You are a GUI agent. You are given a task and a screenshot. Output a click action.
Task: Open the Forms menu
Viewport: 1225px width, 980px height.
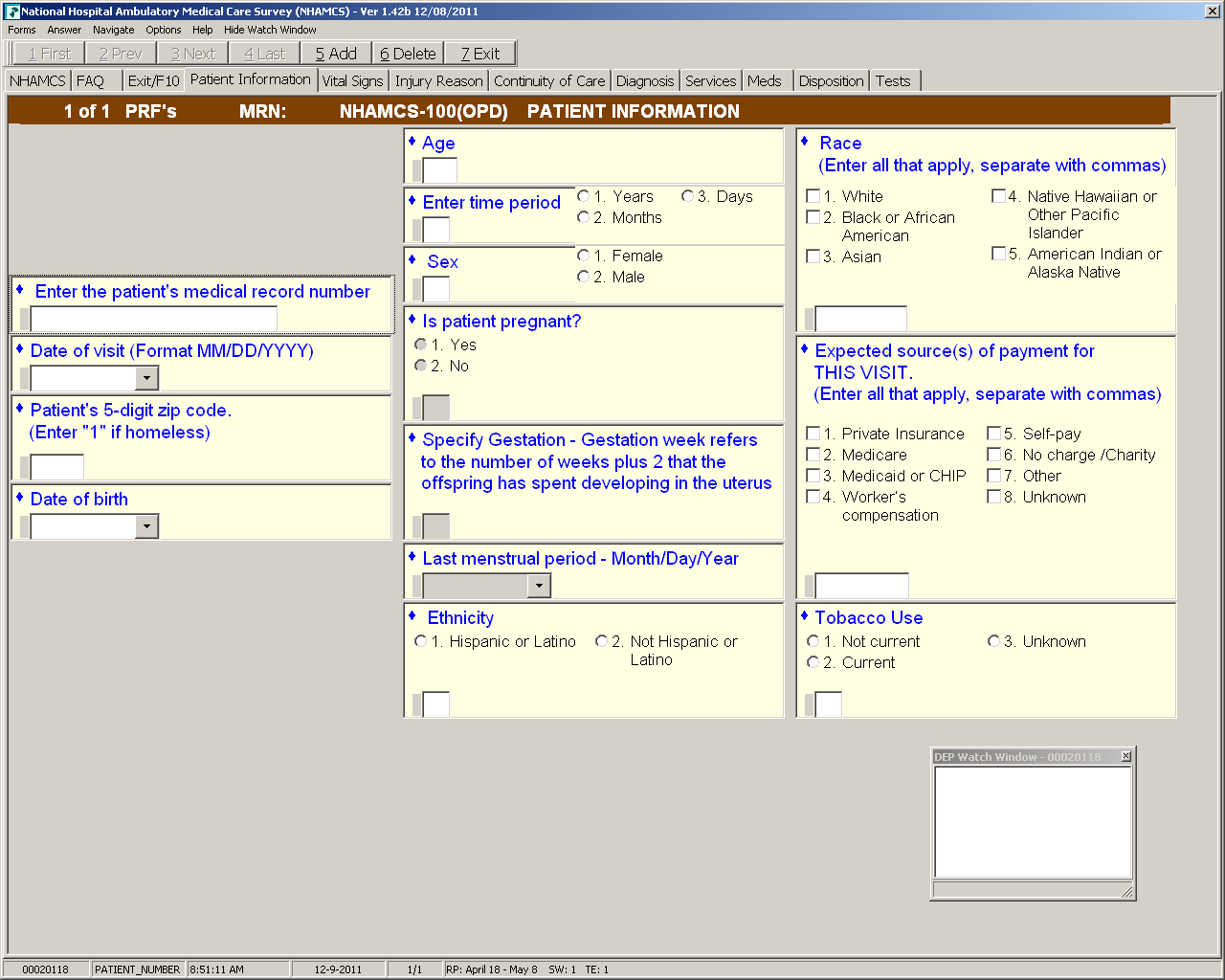tap(22, 30)
